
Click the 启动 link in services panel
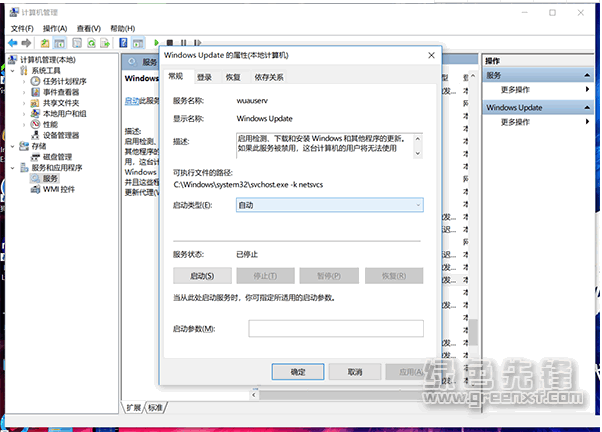(x=132, y=101)
